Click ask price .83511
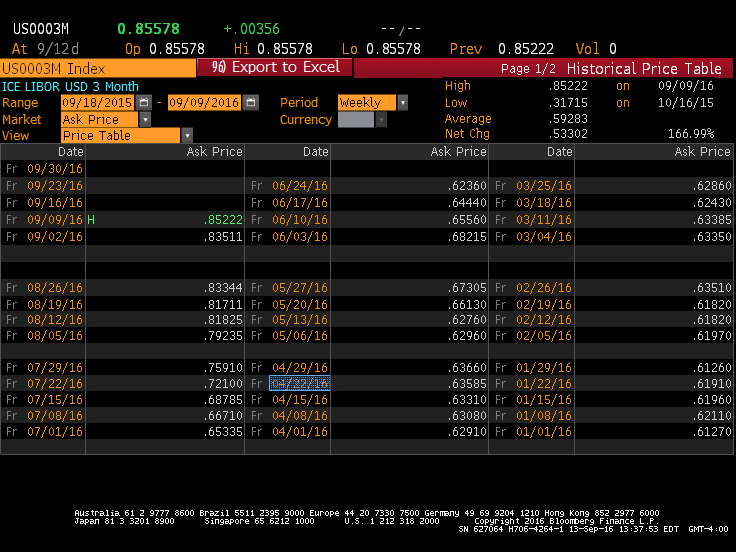736x552 pixels. 223,237
